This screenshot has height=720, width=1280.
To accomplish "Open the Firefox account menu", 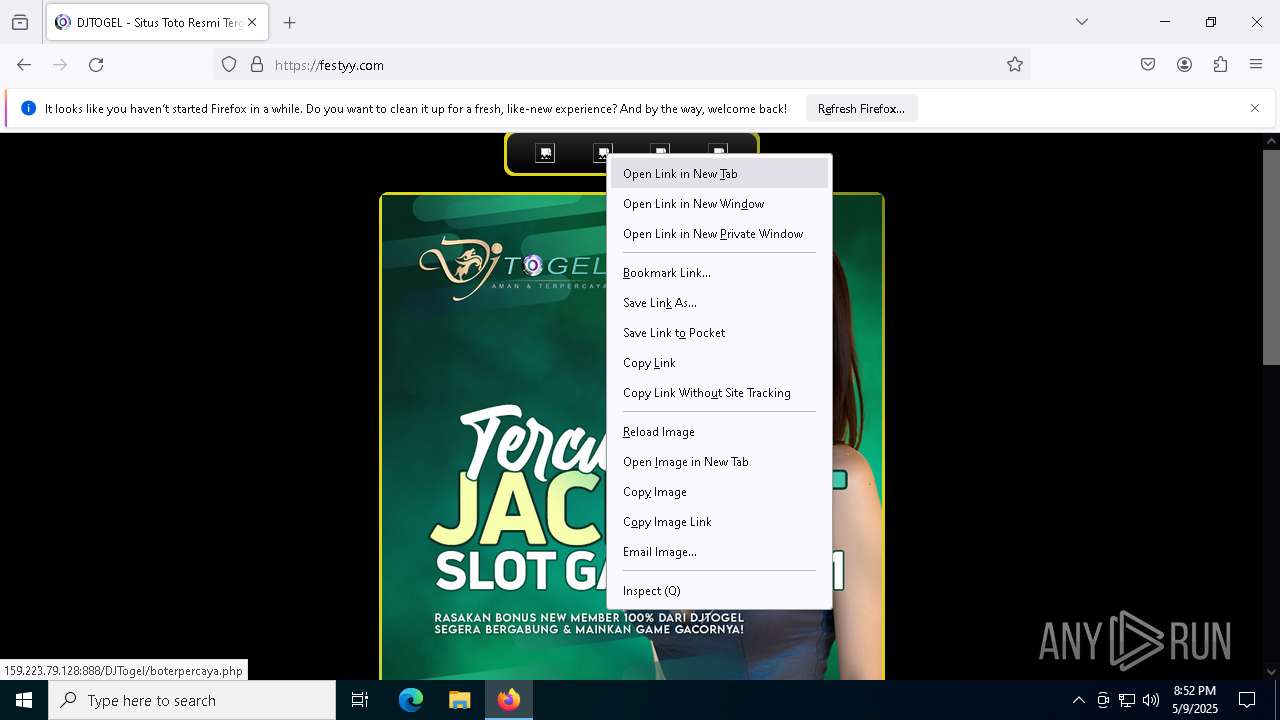I will pos(1184,65).
